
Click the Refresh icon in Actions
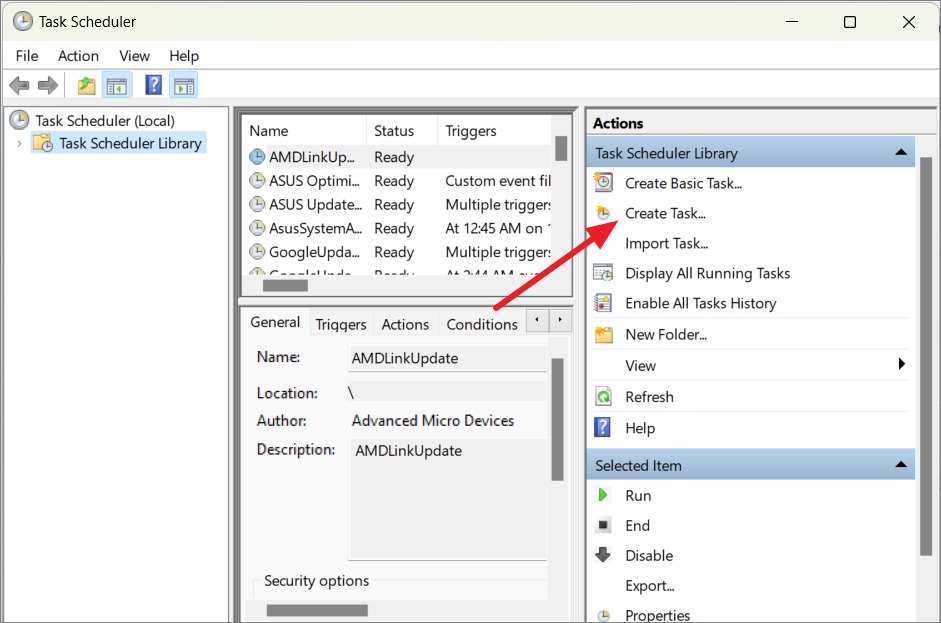[x=603, y=396]
